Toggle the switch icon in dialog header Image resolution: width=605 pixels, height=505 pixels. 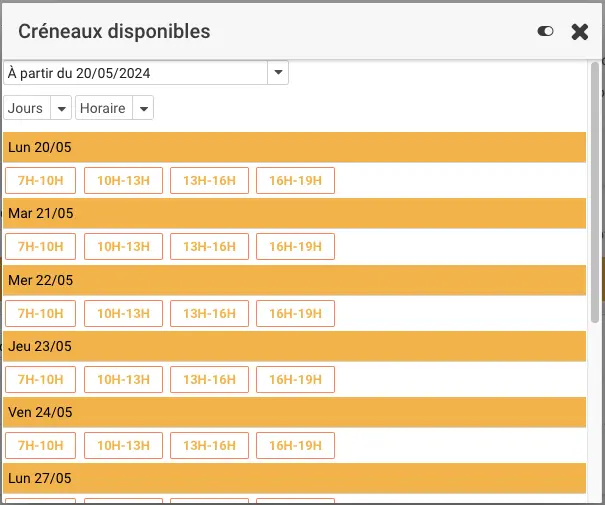[x=545, y=32]
